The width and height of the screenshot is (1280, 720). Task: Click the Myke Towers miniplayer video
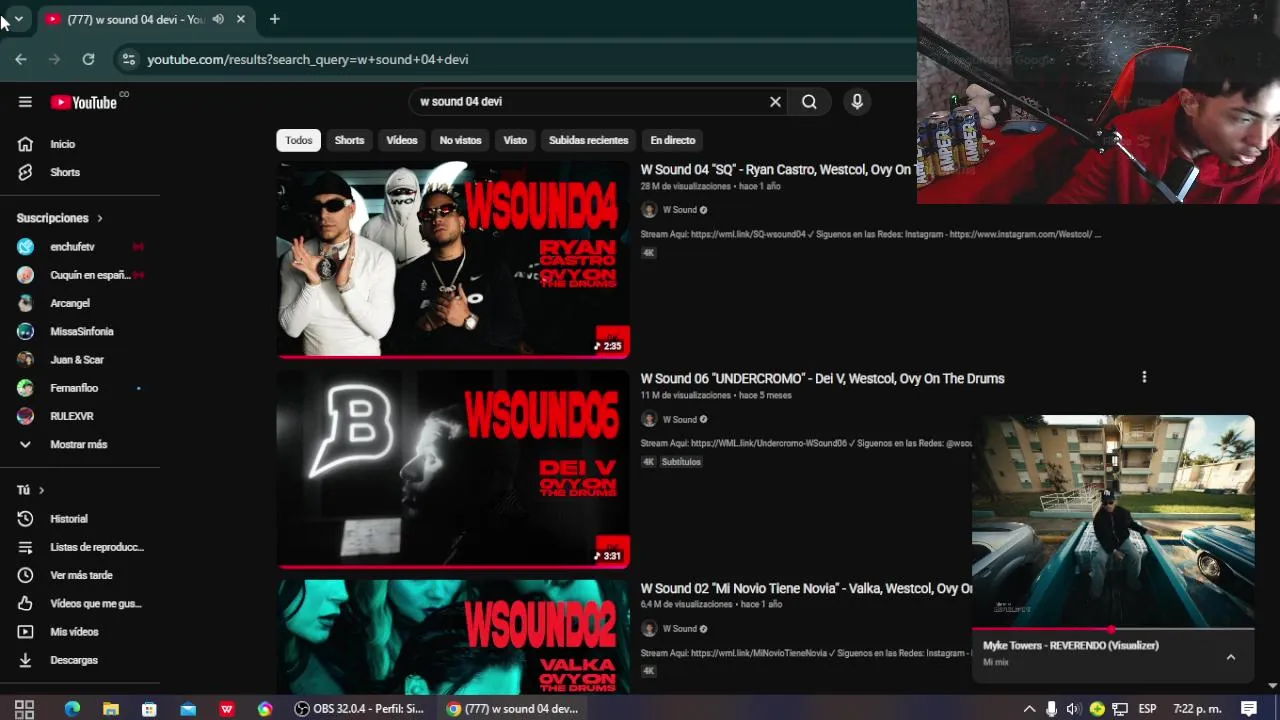coord(1113,521)
